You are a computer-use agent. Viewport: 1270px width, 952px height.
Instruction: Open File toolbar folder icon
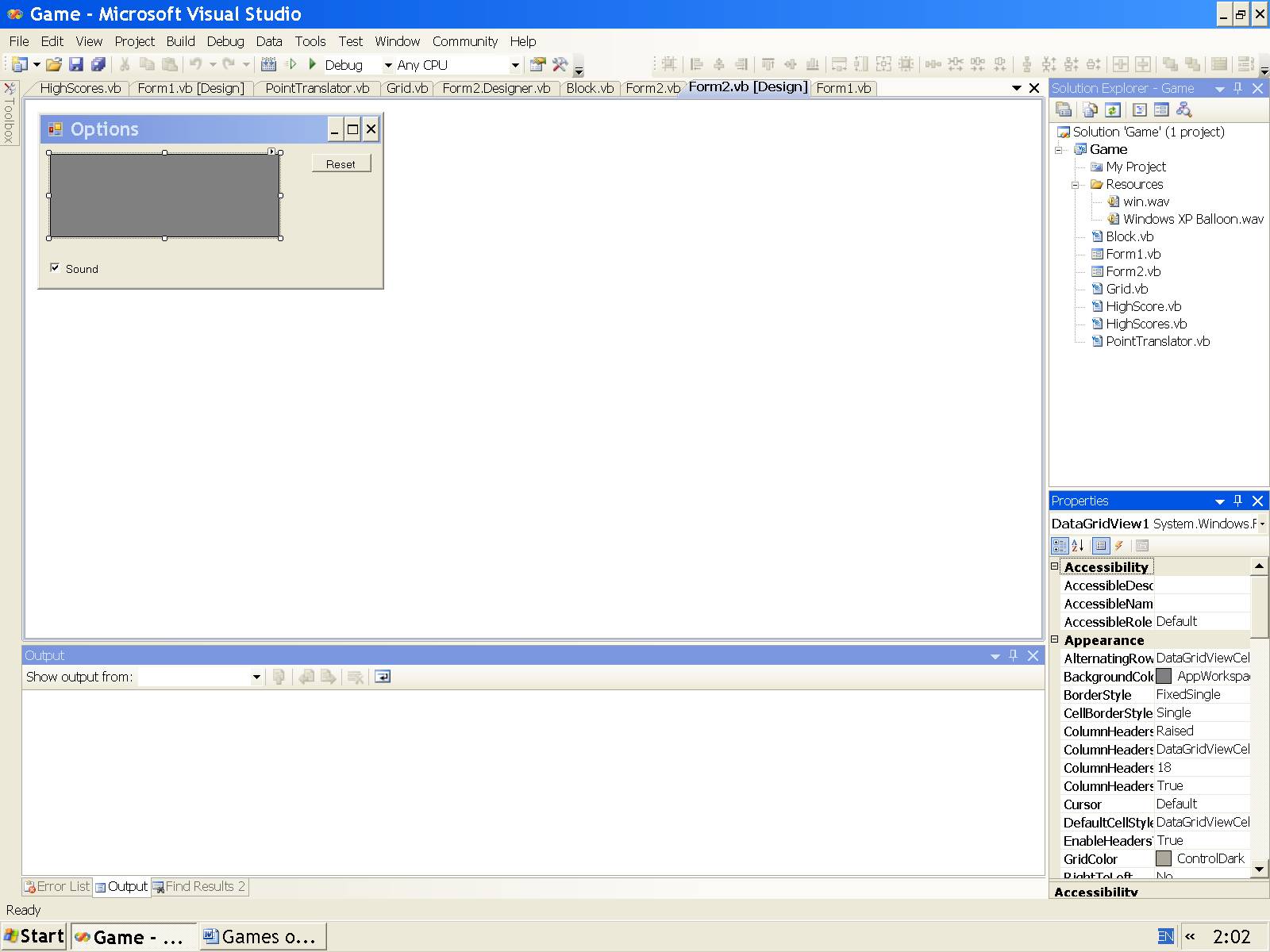[x=53, y=65]
